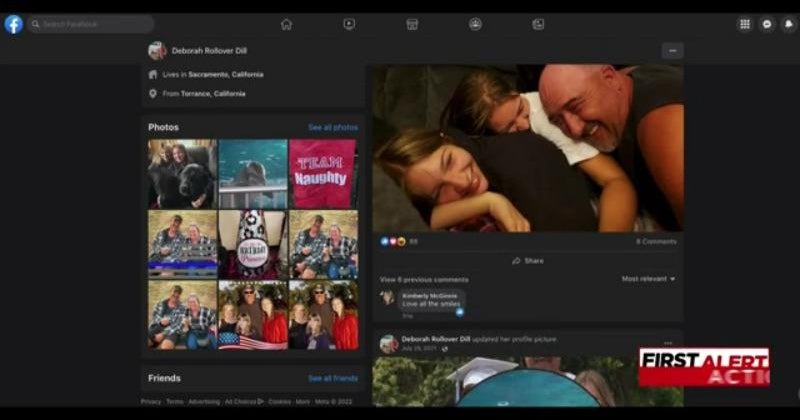Open the See all photos link
The width and height of the screenshot is (800, 420).
pos(333,127)
